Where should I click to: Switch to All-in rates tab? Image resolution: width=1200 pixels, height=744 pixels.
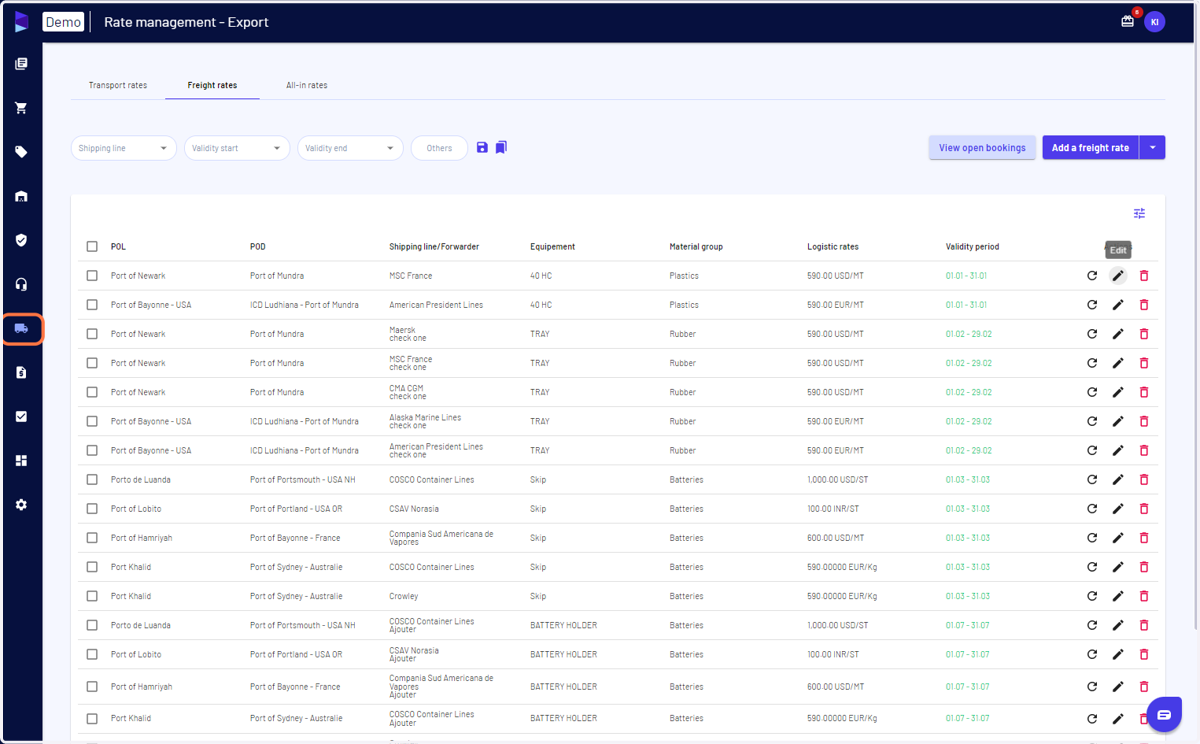pyautogui.click(x=307, y=85)
